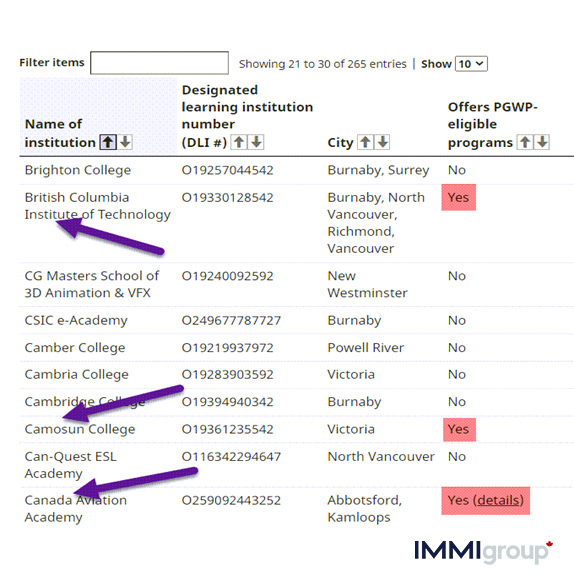Select the CSIC e-Academy entry
Viewport: 574px width, 574px height.
[297, 320]
